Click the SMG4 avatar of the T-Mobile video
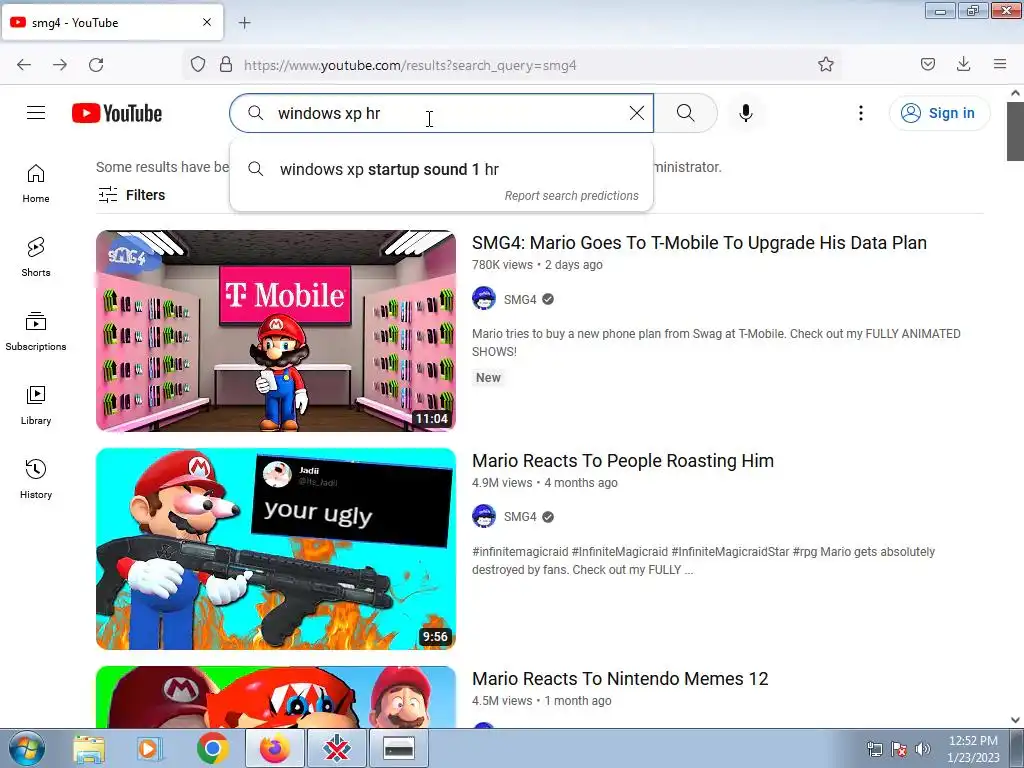This screenshot has height=768, width=1024. [484, 298]
